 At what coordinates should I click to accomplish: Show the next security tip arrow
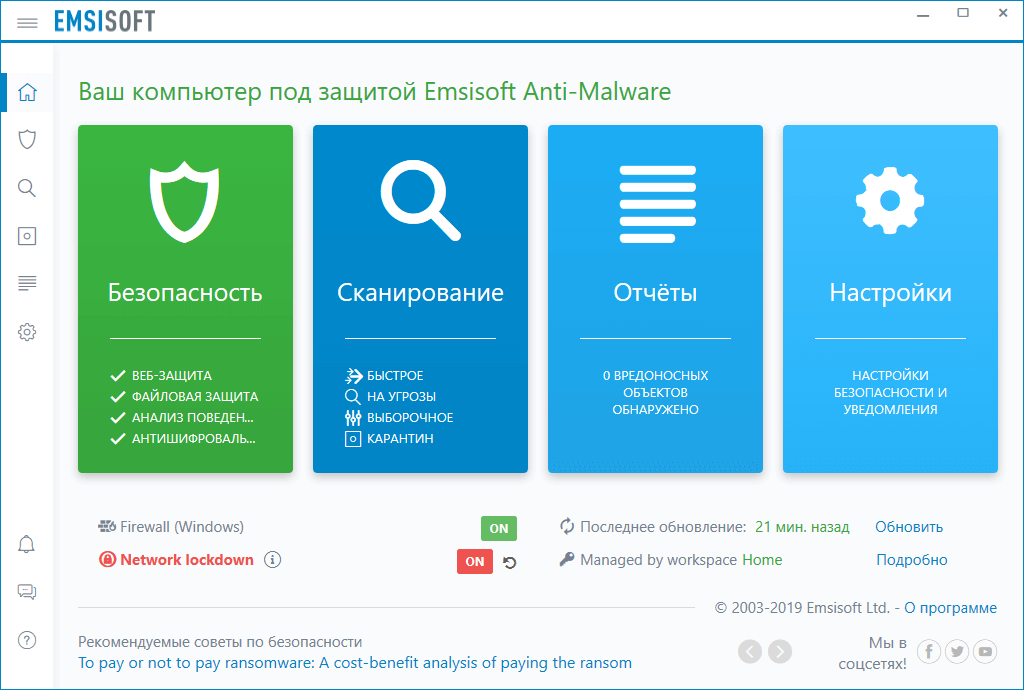tap(779, 652)
